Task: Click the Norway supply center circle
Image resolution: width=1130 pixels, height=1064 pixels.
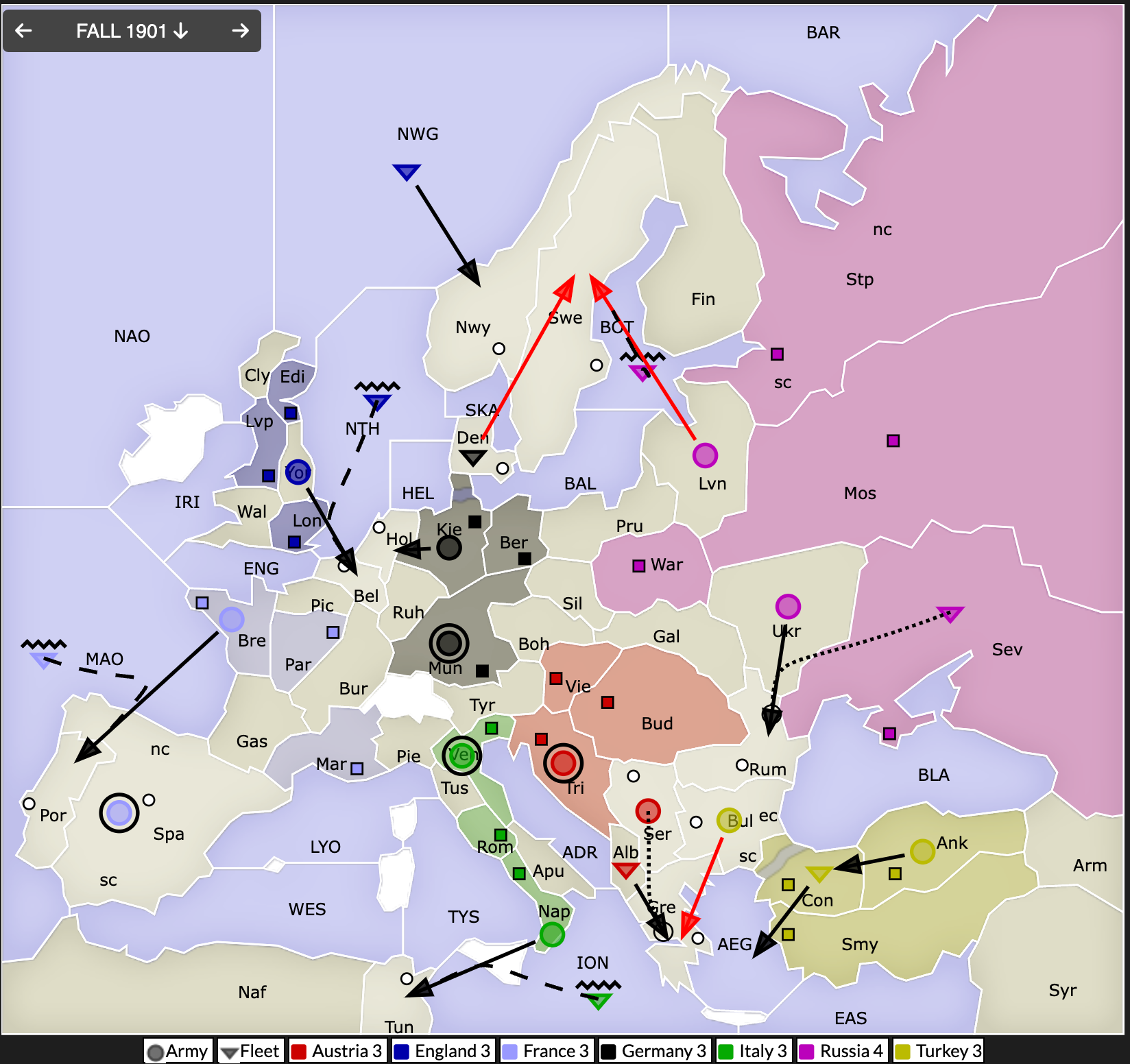Action: point(499,348)
